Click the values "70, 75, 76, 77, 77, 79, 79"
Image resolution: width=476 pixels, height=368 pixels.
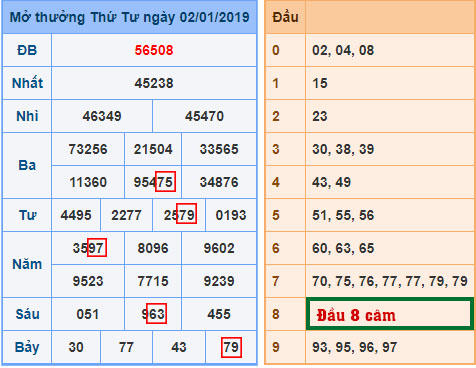coord(390,282)
